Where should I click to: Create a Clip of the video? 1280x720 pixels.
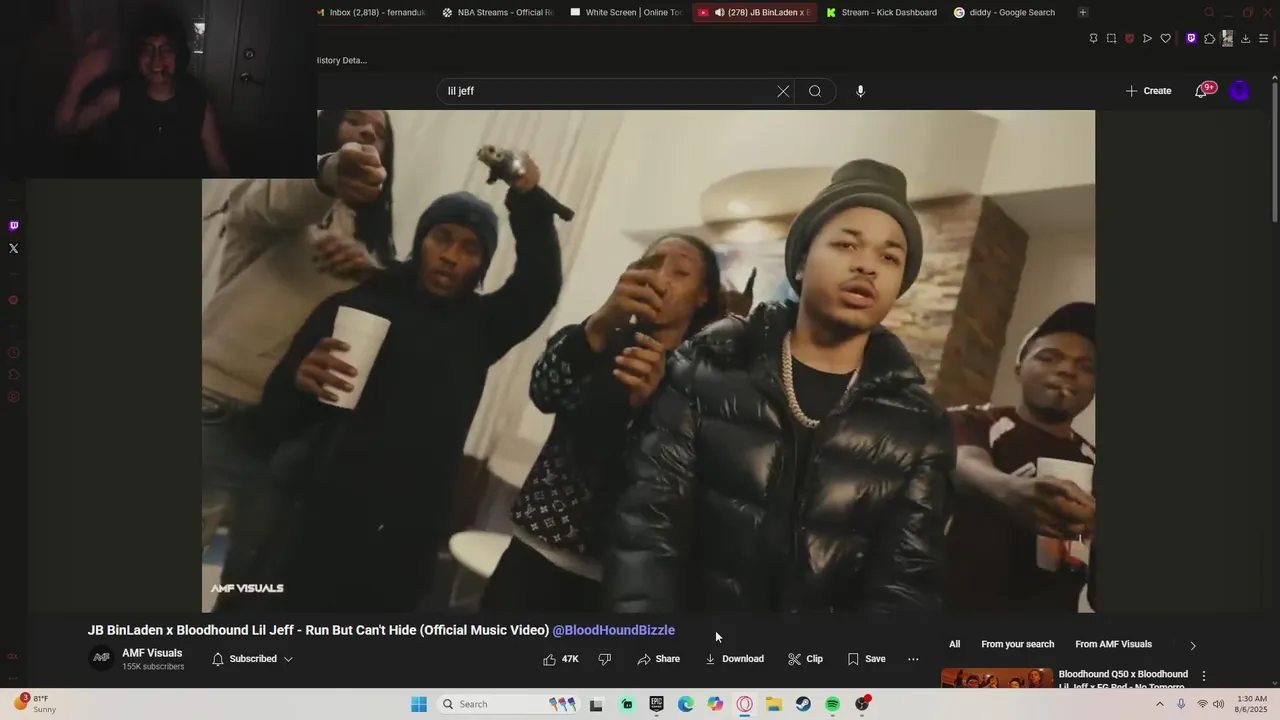click(x=805, y=659)
